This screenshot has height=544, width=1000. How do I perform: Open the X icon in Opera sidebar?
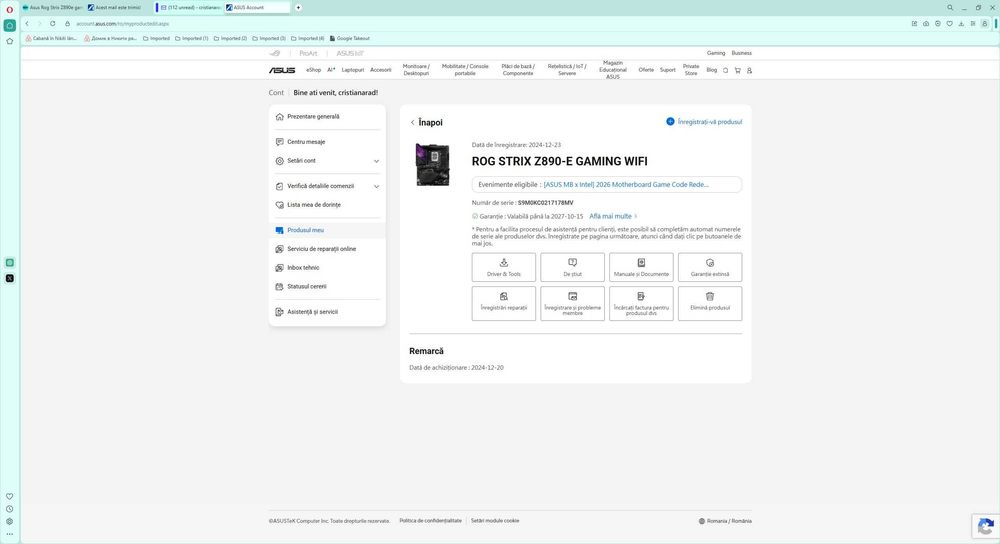(x=10, y=278)
